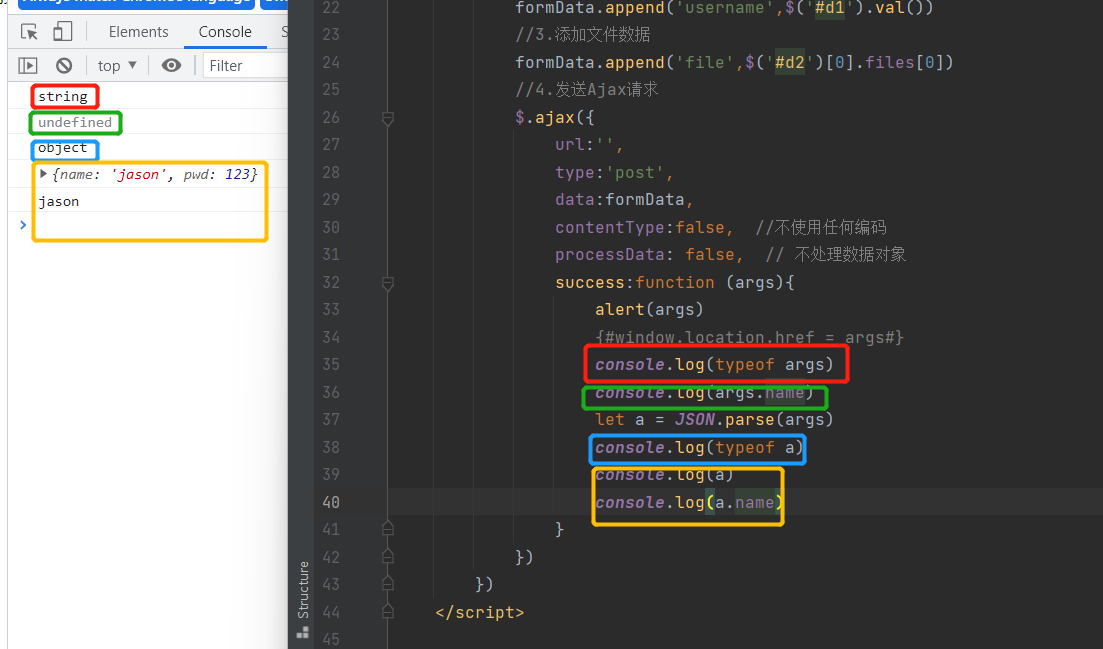Toggle the device toolbar icon

click(63, 31)
